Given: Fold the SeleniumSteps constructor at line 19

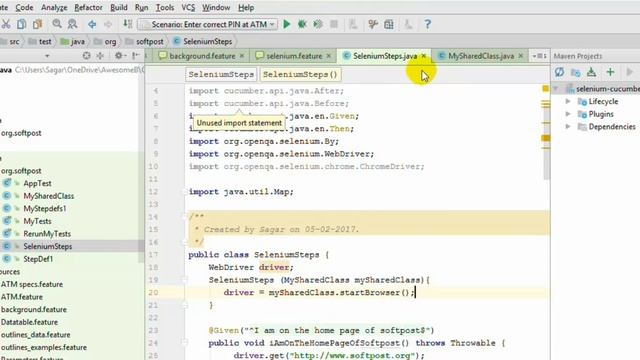Looking at the screenshot, I should click(184, 280).
